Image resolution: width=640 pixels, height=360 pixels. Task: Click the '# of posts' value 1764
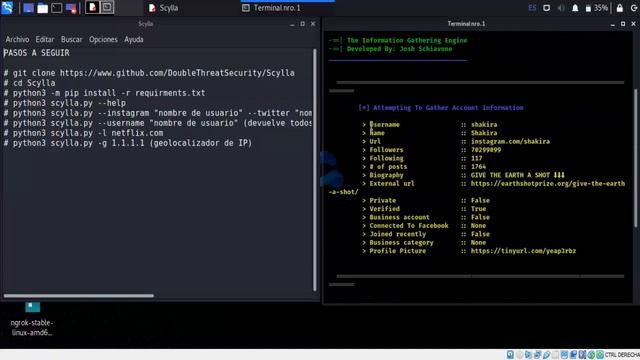coord(478,167)
